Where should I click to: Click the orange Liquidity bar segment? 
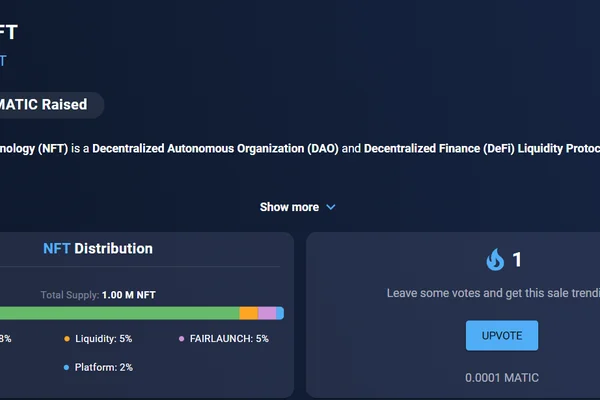click(x=249, y=313)
